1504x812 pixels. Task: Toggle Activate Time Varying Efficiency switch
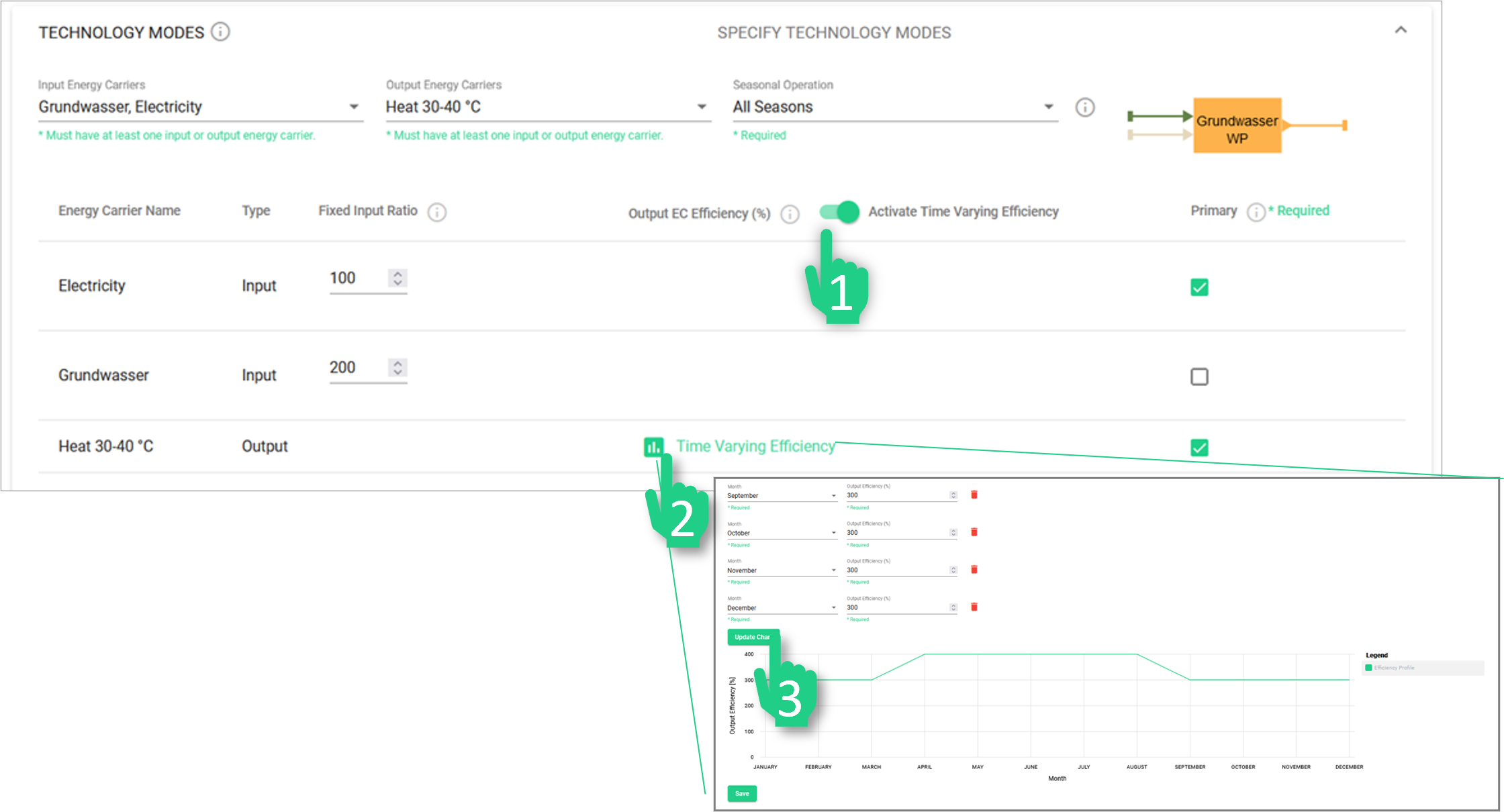tap(840, 212)
